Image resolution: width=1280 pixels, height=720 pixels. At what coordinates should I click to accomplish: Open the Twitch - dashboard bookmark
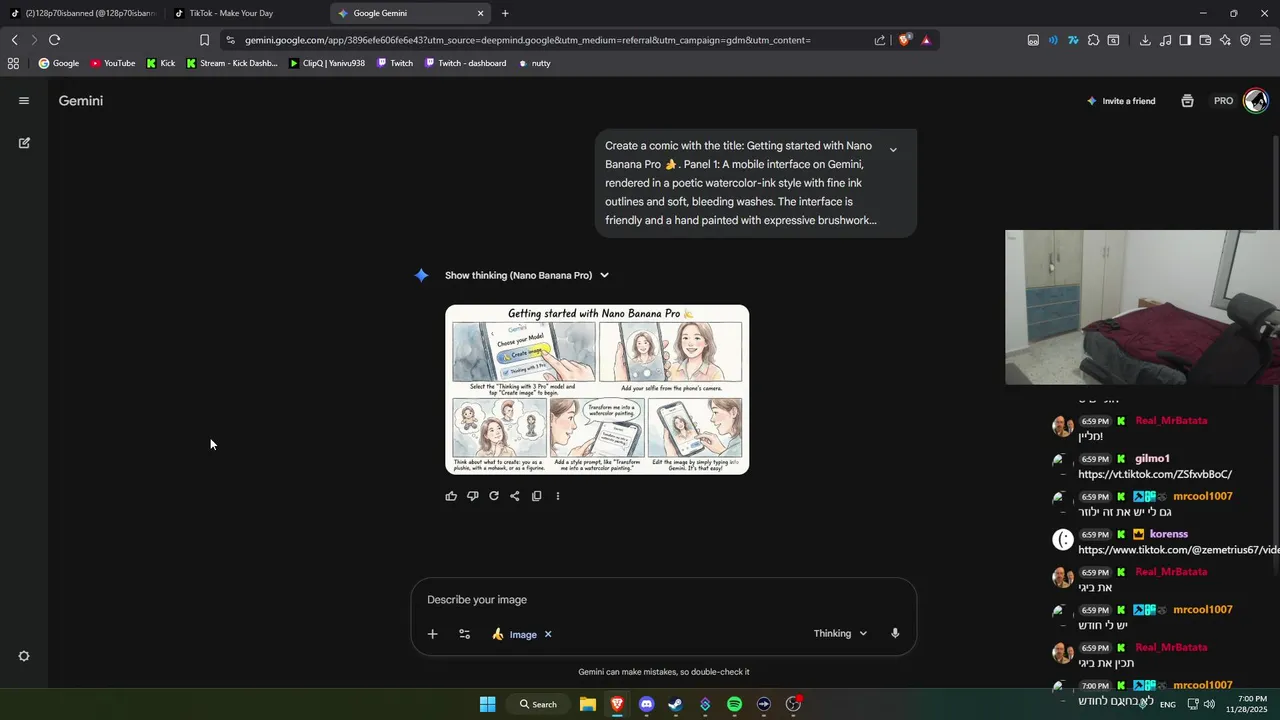pyautogui.click(x=465, y=63)
